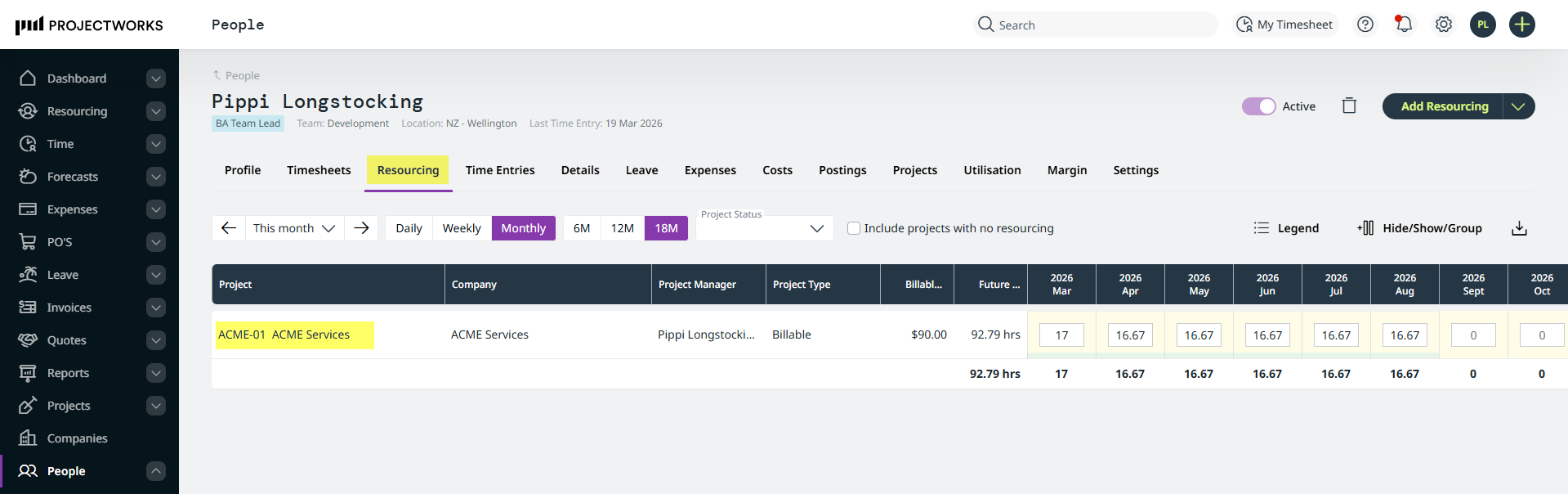
Task: Select the 18M range
Action: tap(666, 228)
